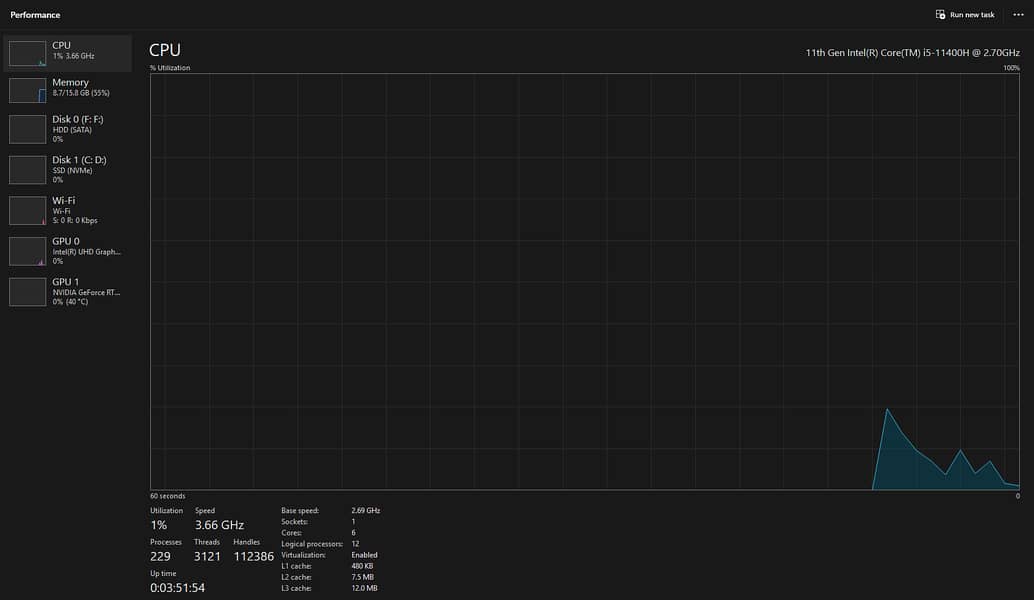Click the Run new task icon

click(940, 15)
